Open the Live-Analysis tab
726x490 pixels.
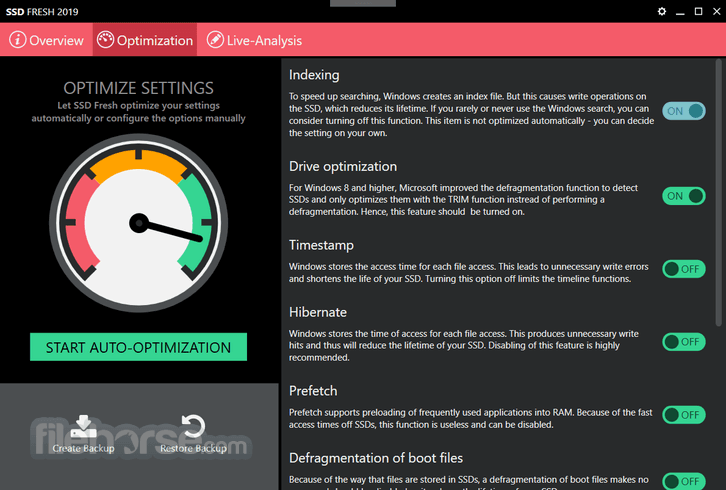coord(254,40)
